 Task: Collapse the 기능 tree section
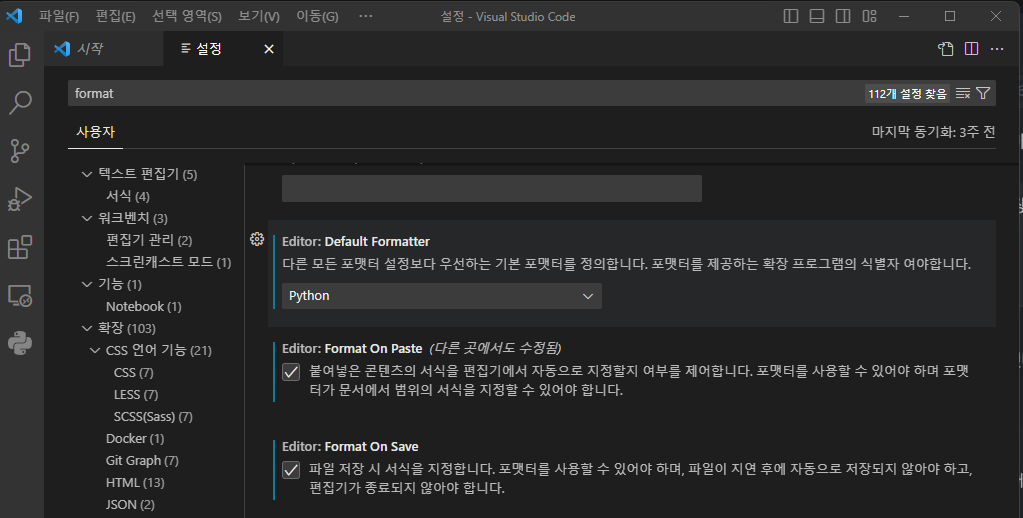click(87, 284)
